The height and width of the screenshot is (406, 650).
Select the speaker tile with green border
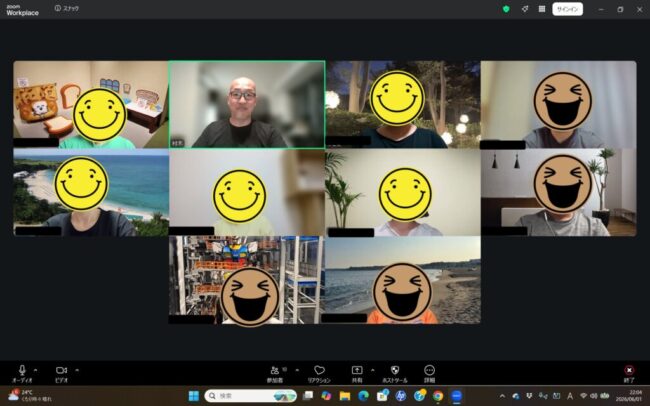click(x=247, y=105)
